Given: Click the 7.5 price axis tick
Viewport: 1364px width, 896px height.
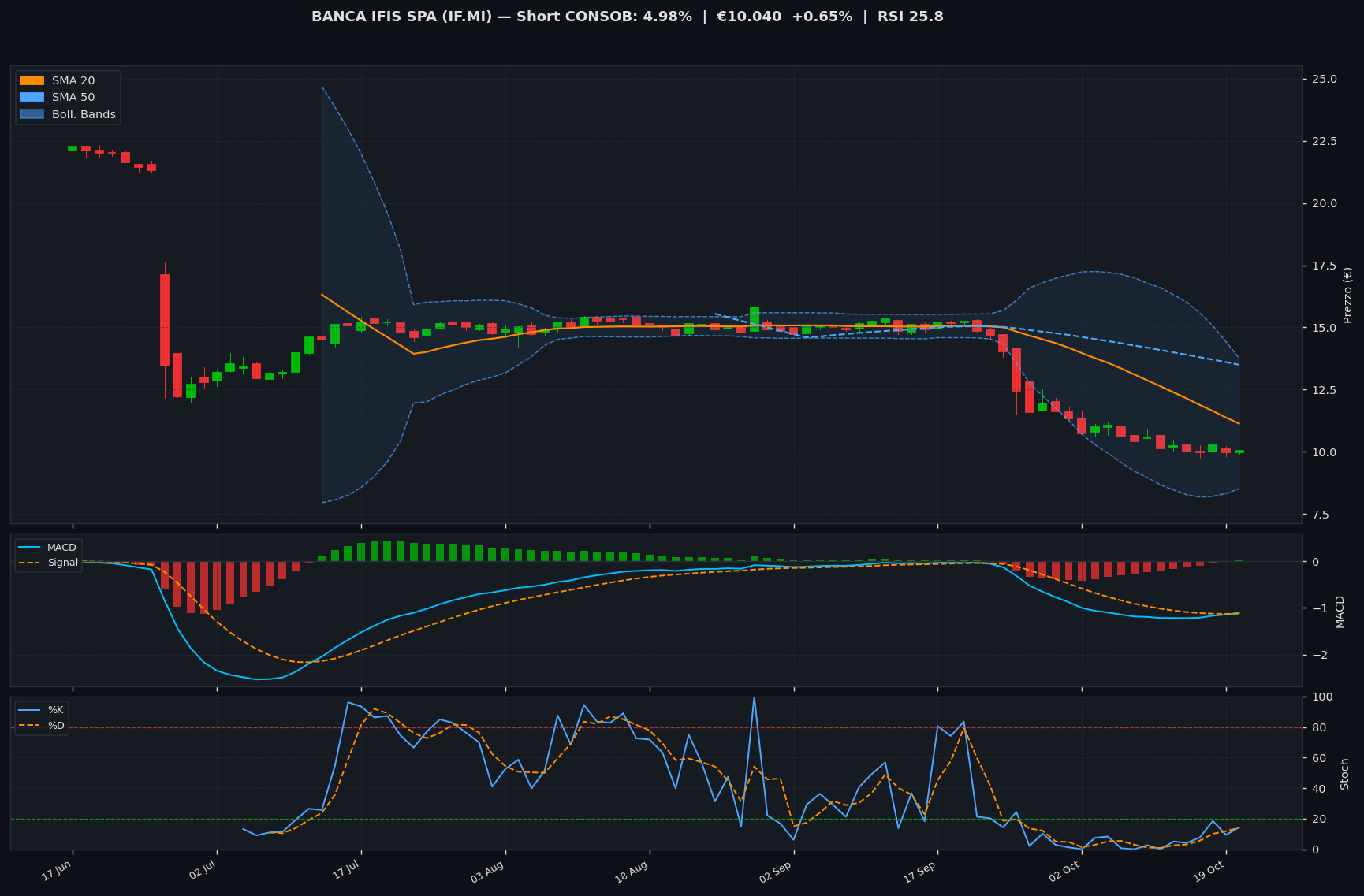Looking at the screenshot, I should [x=1321, y=515].
